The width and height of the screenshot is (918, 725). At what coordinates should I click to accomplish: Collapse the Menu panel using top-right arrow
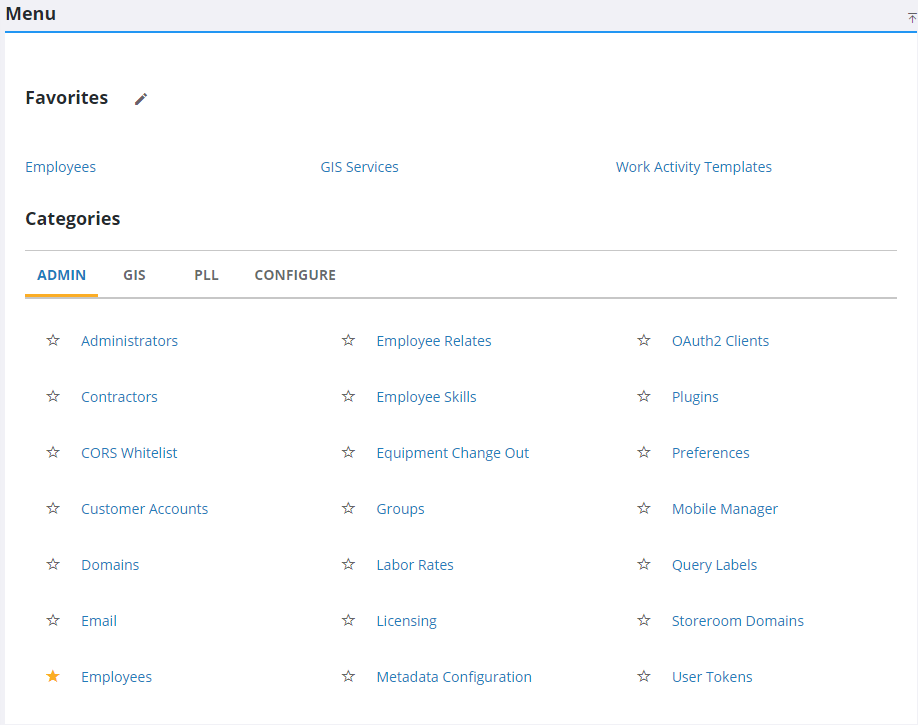pyautogui.click(x=911, y=17)
